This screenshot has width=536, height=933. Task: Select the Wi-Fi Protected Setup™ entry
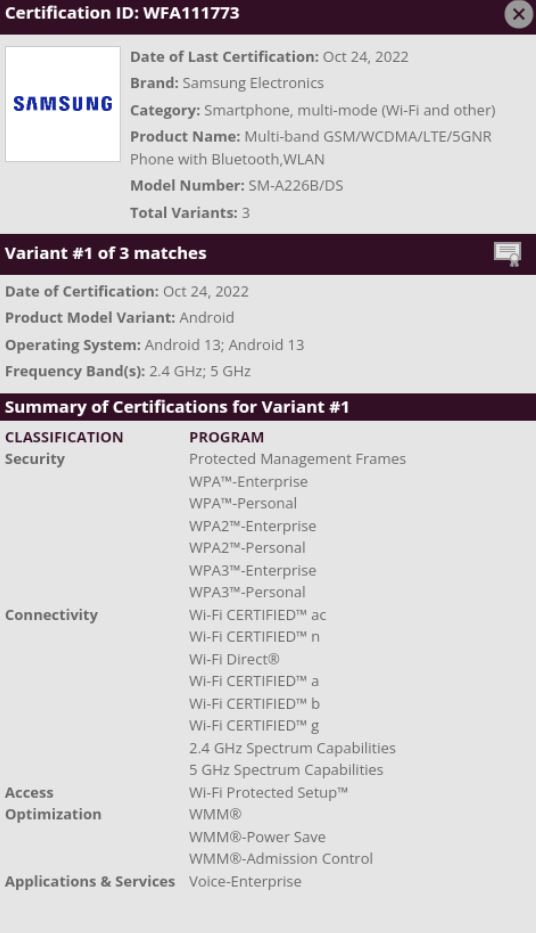click(x=268, y=793)
